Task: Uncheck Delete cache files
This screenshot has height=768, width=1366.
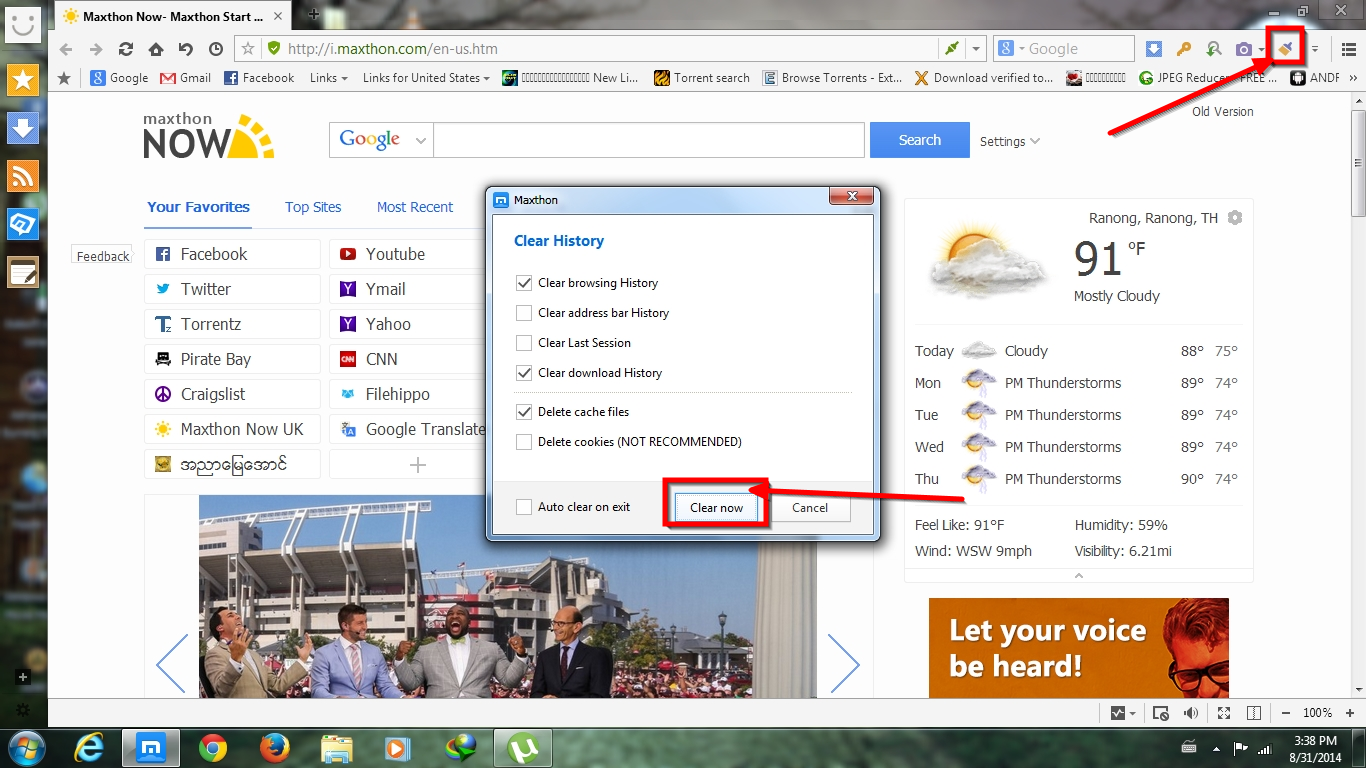Action: click(x=524, y=412)
